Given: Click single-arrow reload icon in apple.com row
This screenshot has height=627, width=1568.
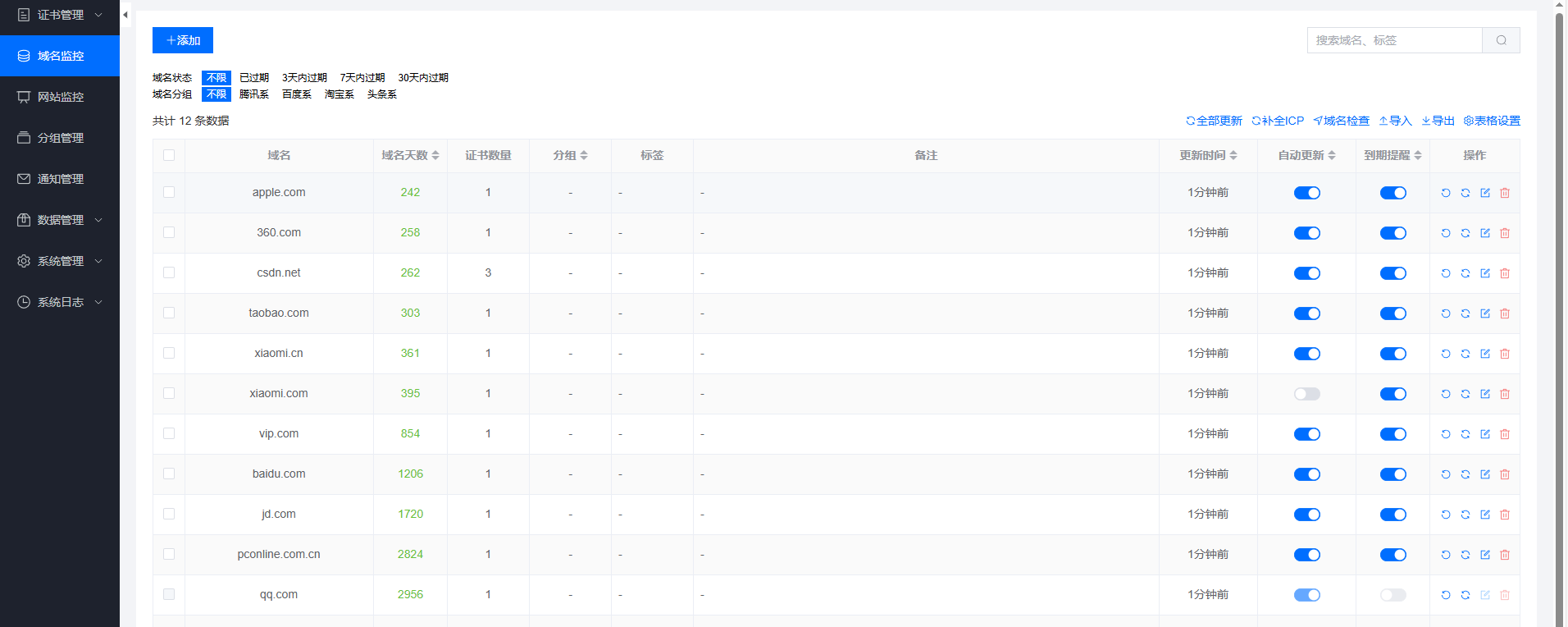Looking at the screenshot, I should click(x=1446, y=193).
